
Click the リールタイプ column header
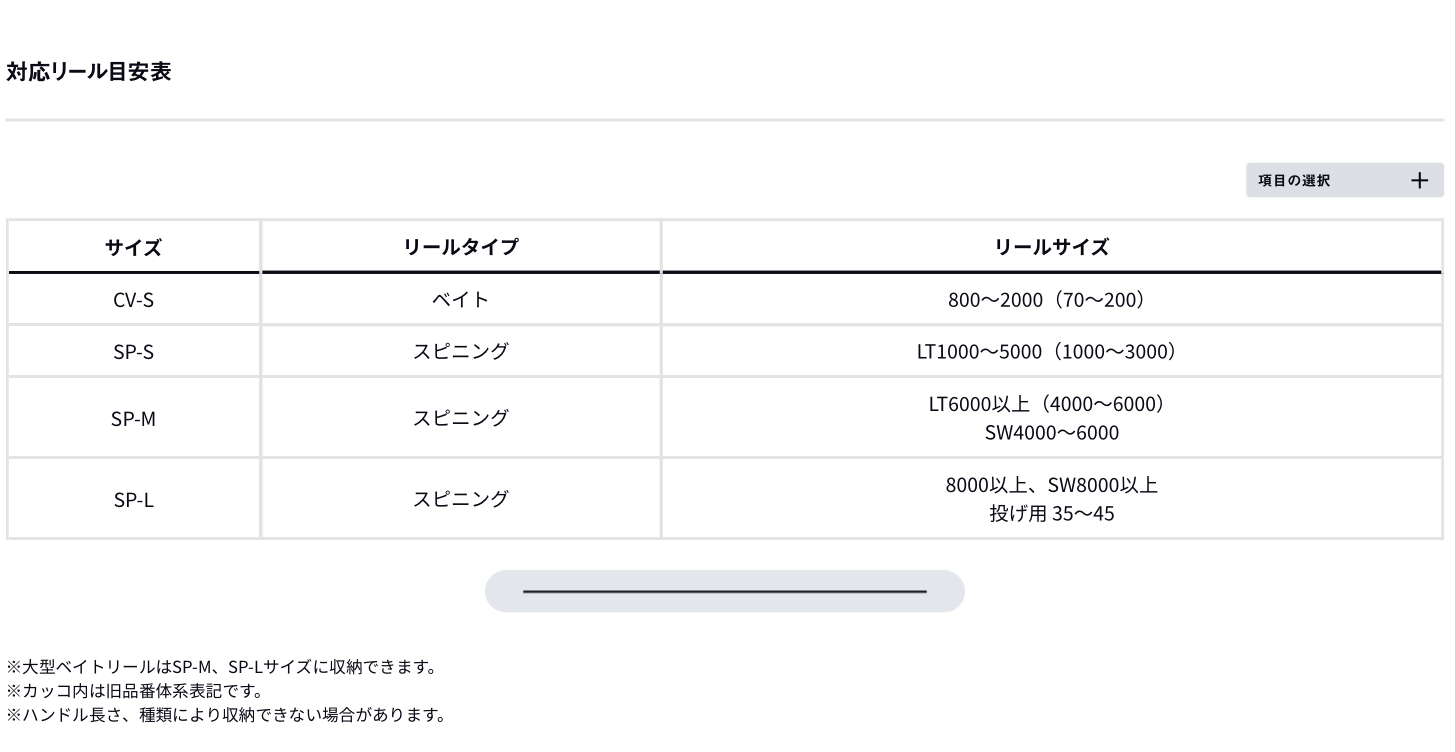(x=460, y=247)
